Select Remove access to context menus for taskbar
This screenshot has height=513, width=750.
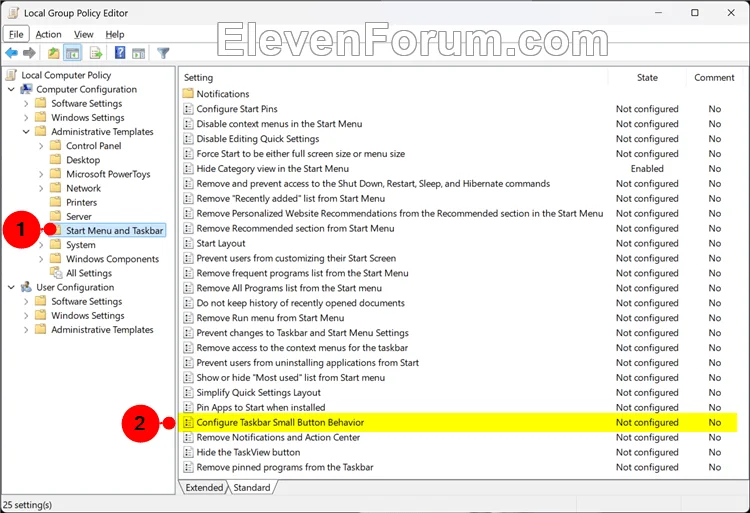click(302, 348)
